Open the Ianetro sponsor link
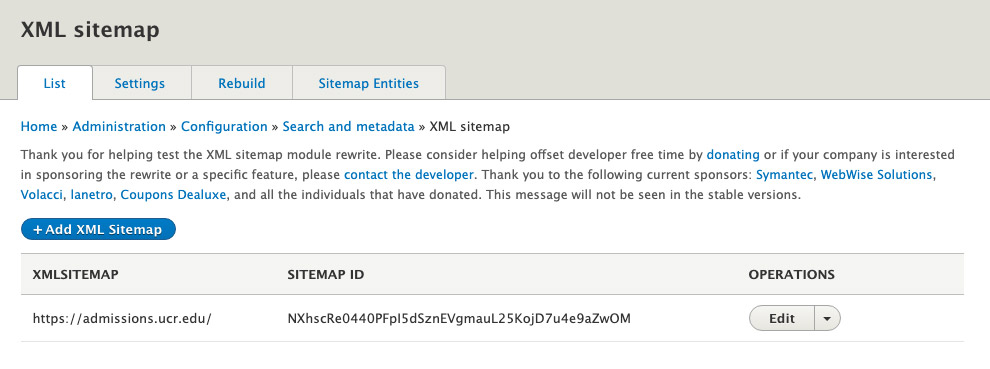990x369 pixels. [92, 195]
